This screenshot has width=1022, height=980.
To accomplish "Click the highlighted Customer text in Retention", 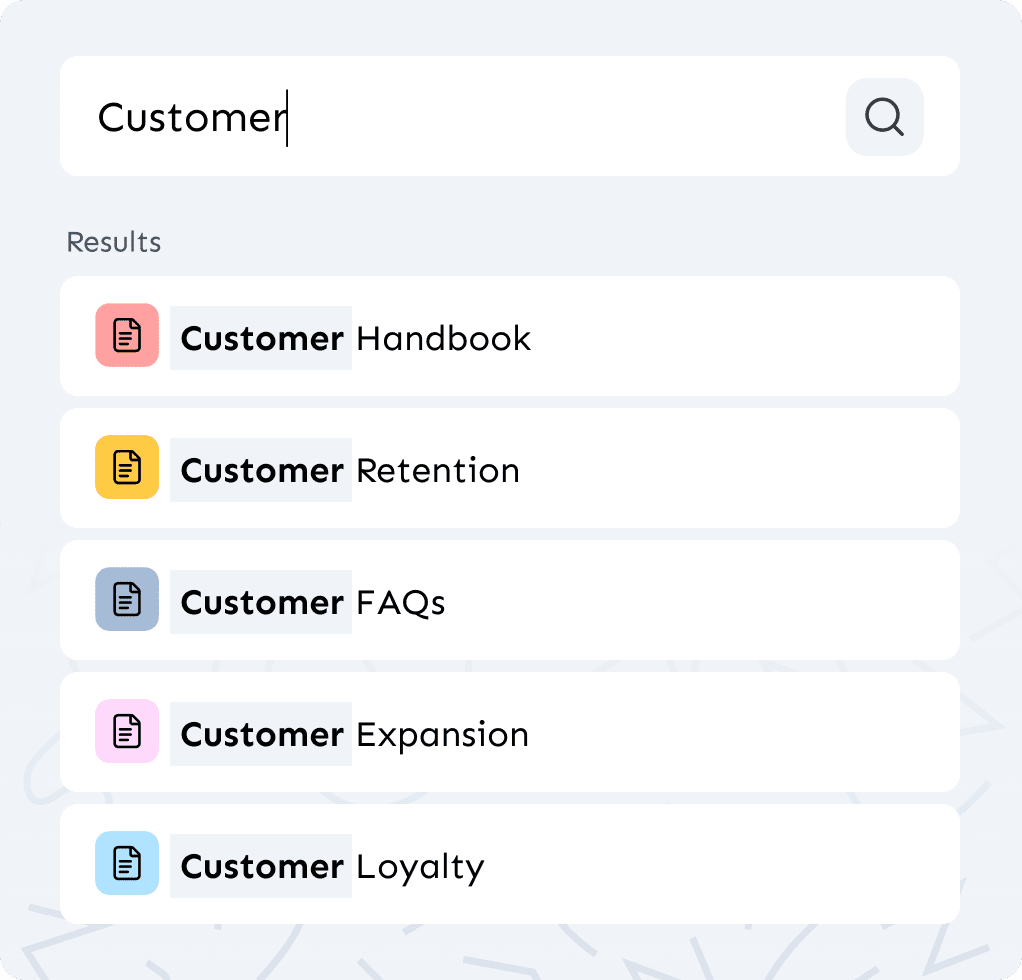I will click(x=261, y=471).
